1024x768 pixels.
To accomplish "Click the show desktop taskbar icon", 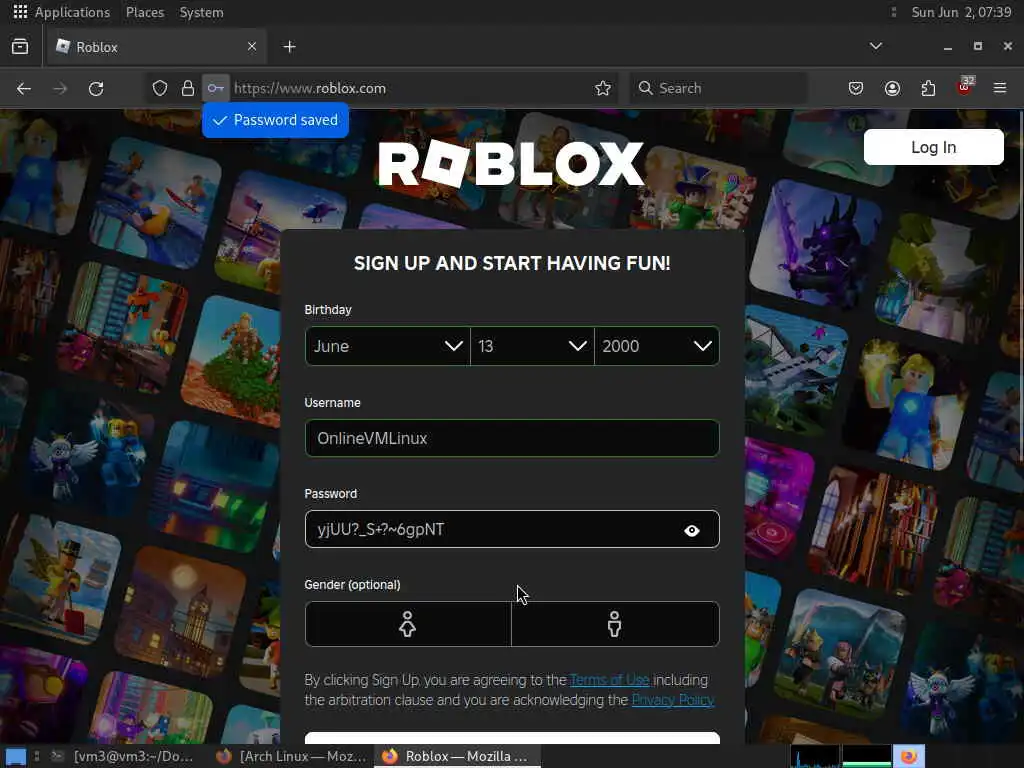I will point(16,757).
